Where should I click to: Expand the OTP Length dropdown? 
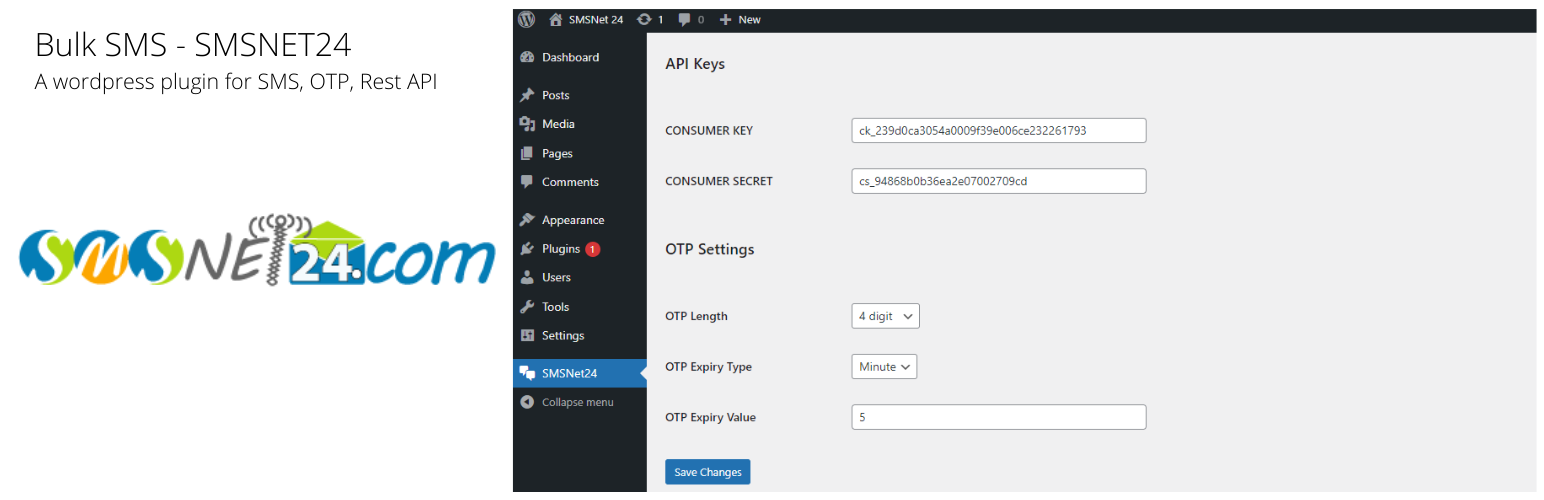point(885,316)
